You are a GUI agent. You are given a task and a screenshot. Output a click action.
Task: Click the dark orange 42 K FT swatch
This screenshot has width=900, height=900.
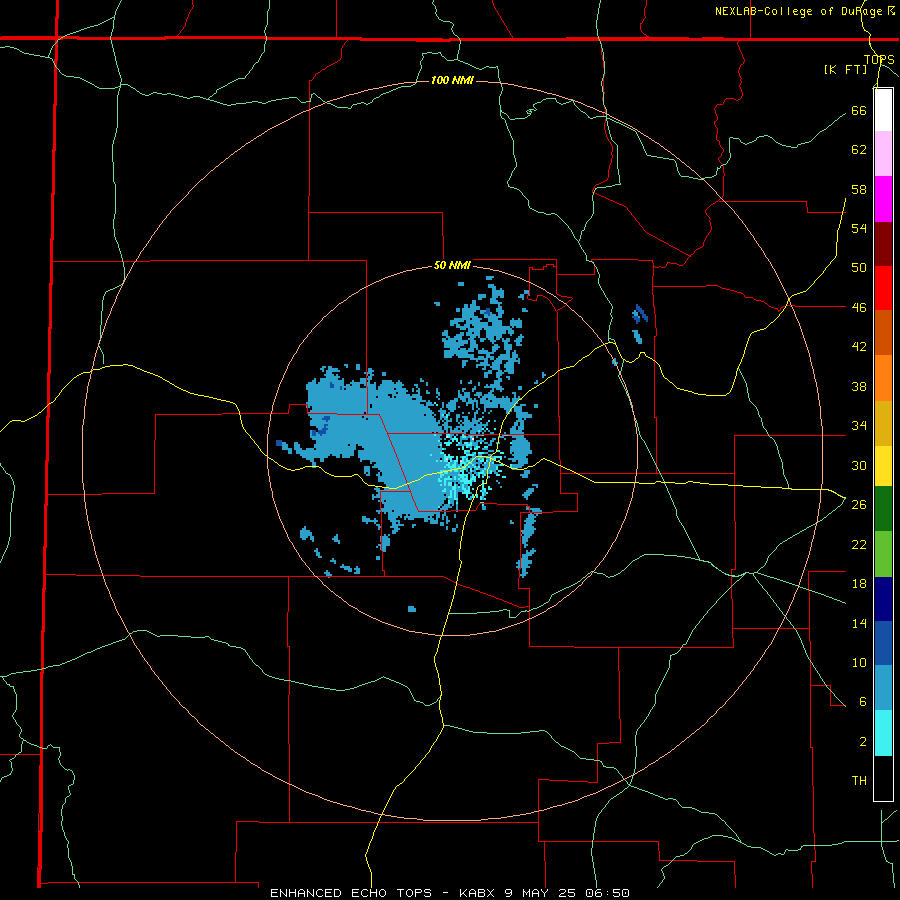(883, 333)
